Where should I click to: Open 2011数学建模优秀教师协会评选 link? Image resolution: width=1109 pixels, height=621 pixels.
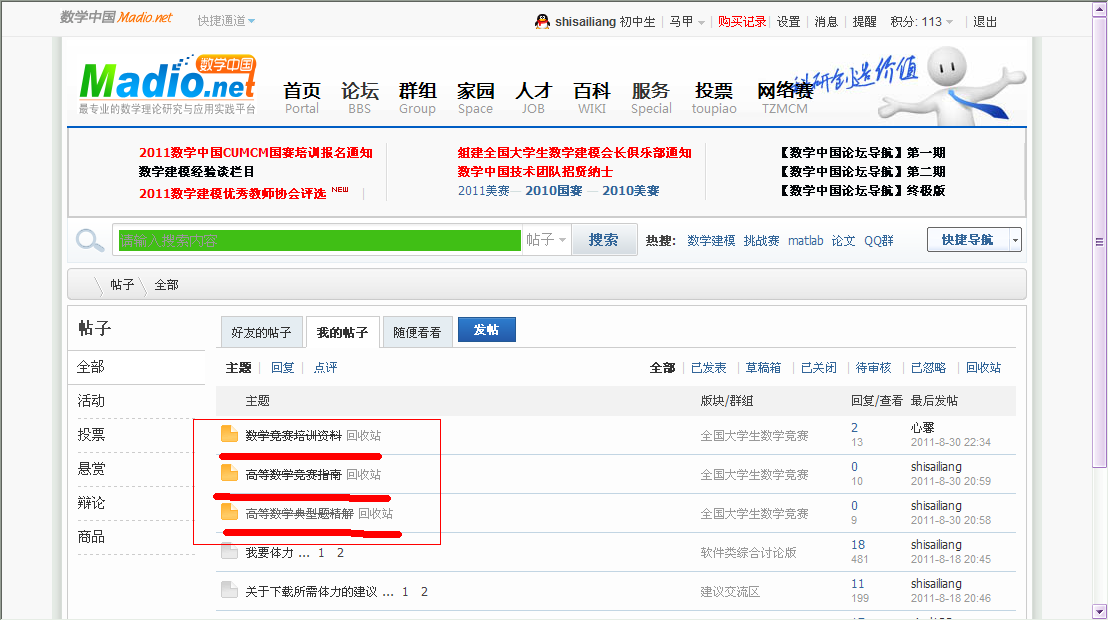click(x=232, y=194)
